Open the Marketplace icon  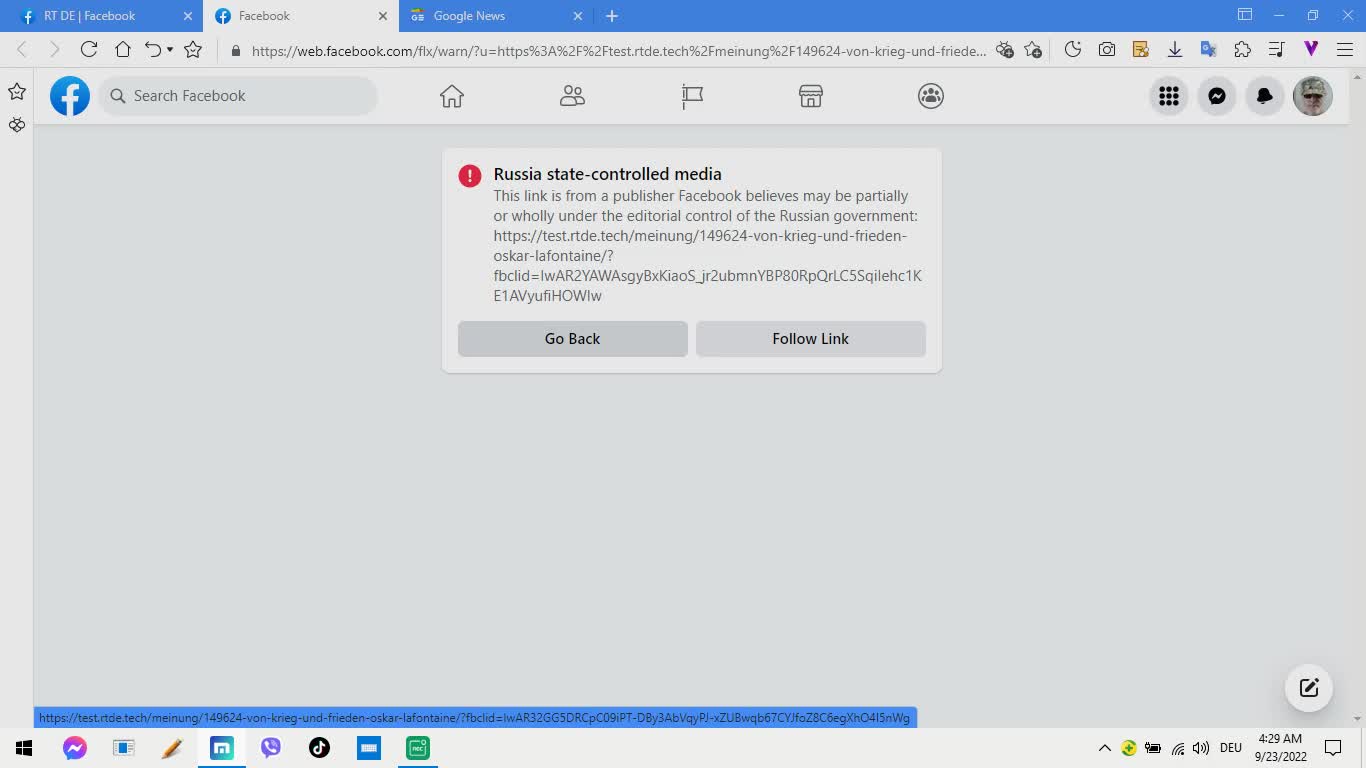pos(811,96)
